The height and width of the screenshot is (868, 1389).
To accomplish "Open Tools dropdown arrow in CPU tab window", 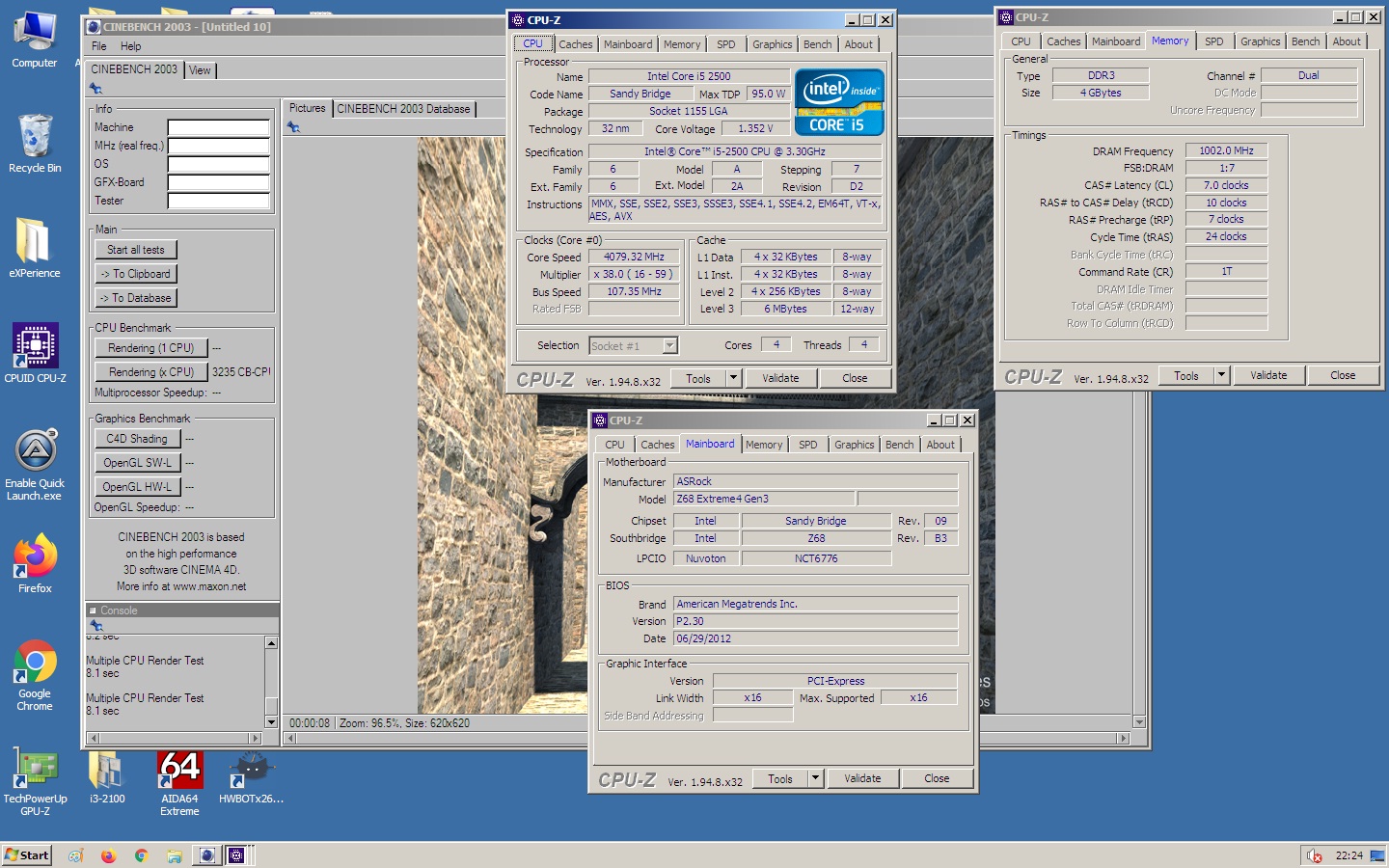I will point(733,379).
